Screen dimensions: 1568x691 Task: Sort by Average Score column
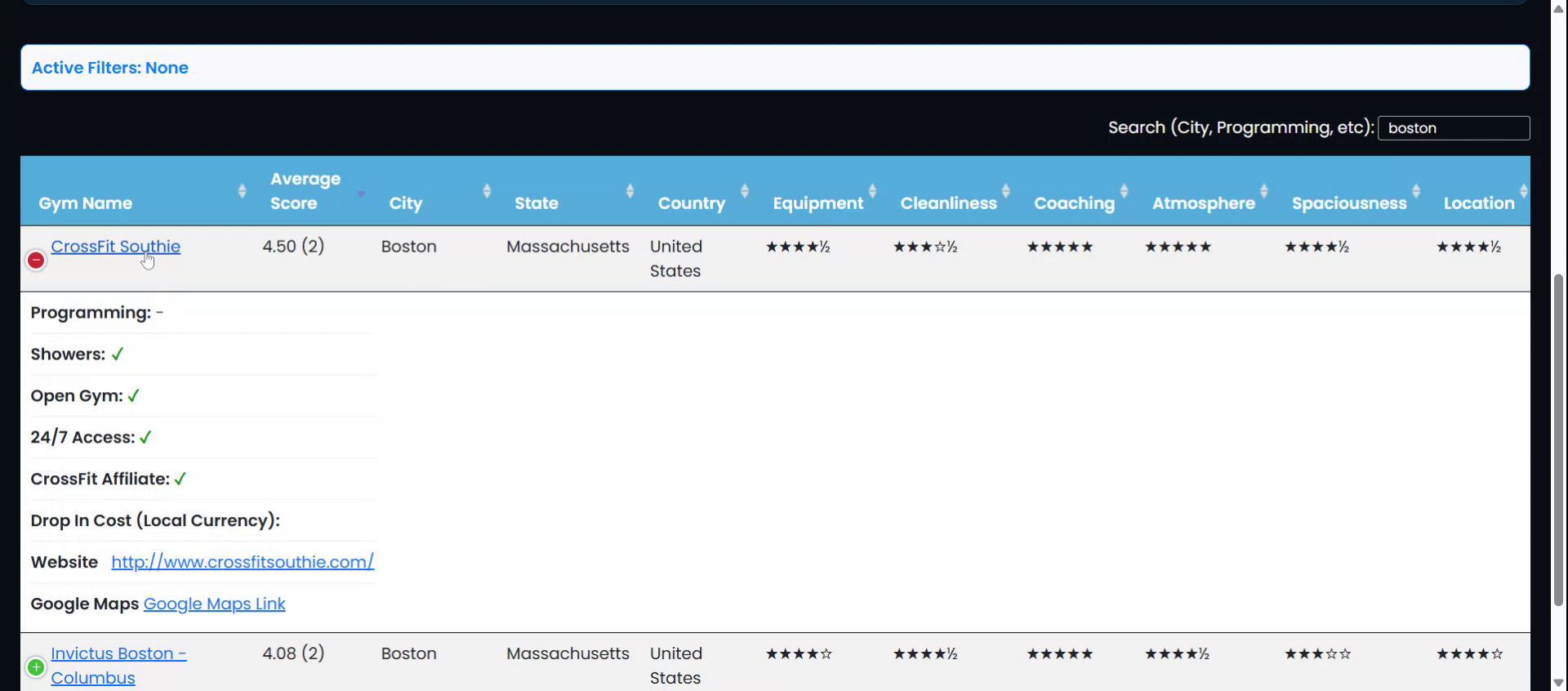(313, 191)
